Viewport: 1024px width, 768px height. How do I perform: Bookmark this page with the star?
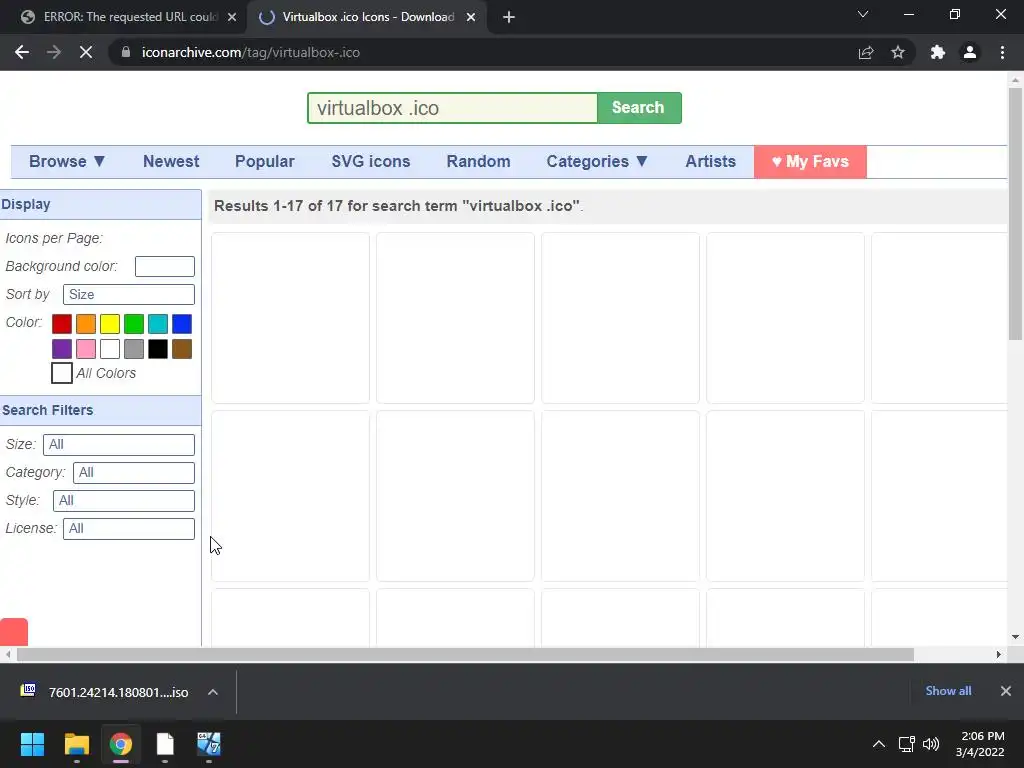pyautogui.click(x=898, y=52)
